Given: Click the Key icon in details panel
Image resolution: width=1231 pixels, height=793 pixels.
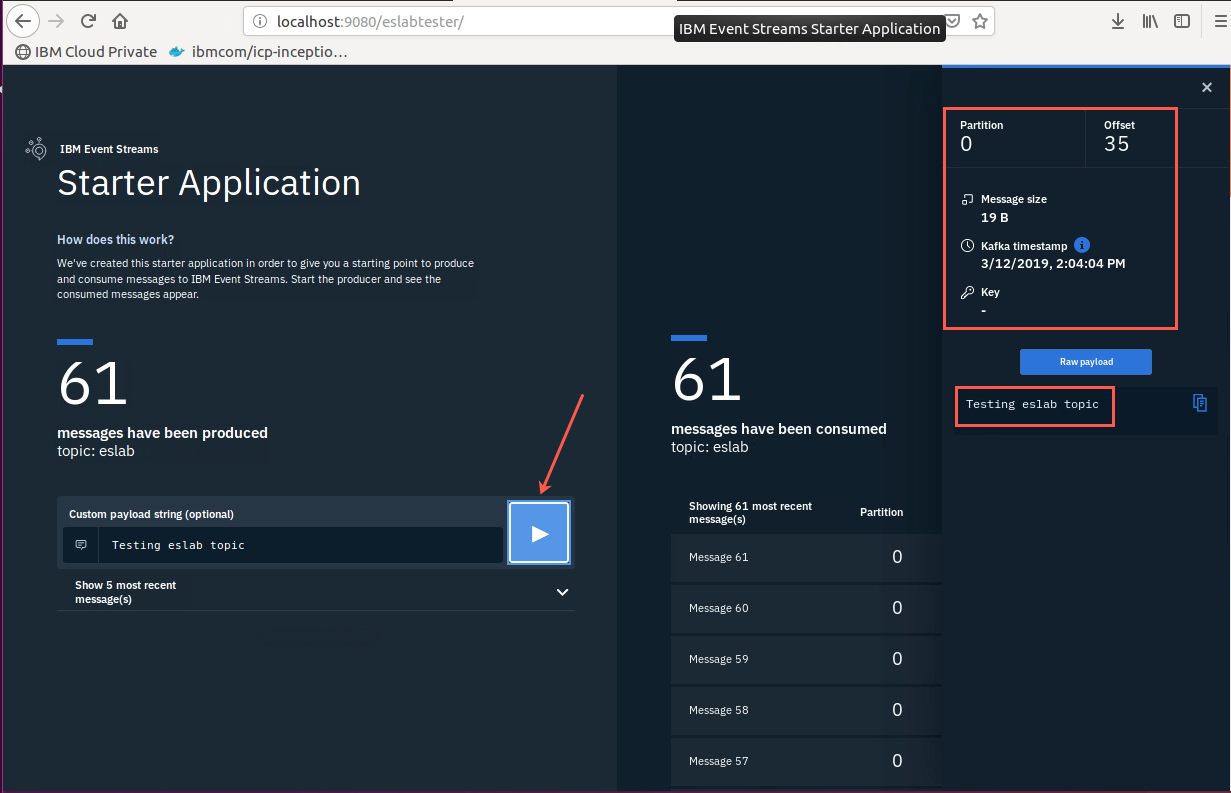Looking at the screenshot, I should 967,293.
